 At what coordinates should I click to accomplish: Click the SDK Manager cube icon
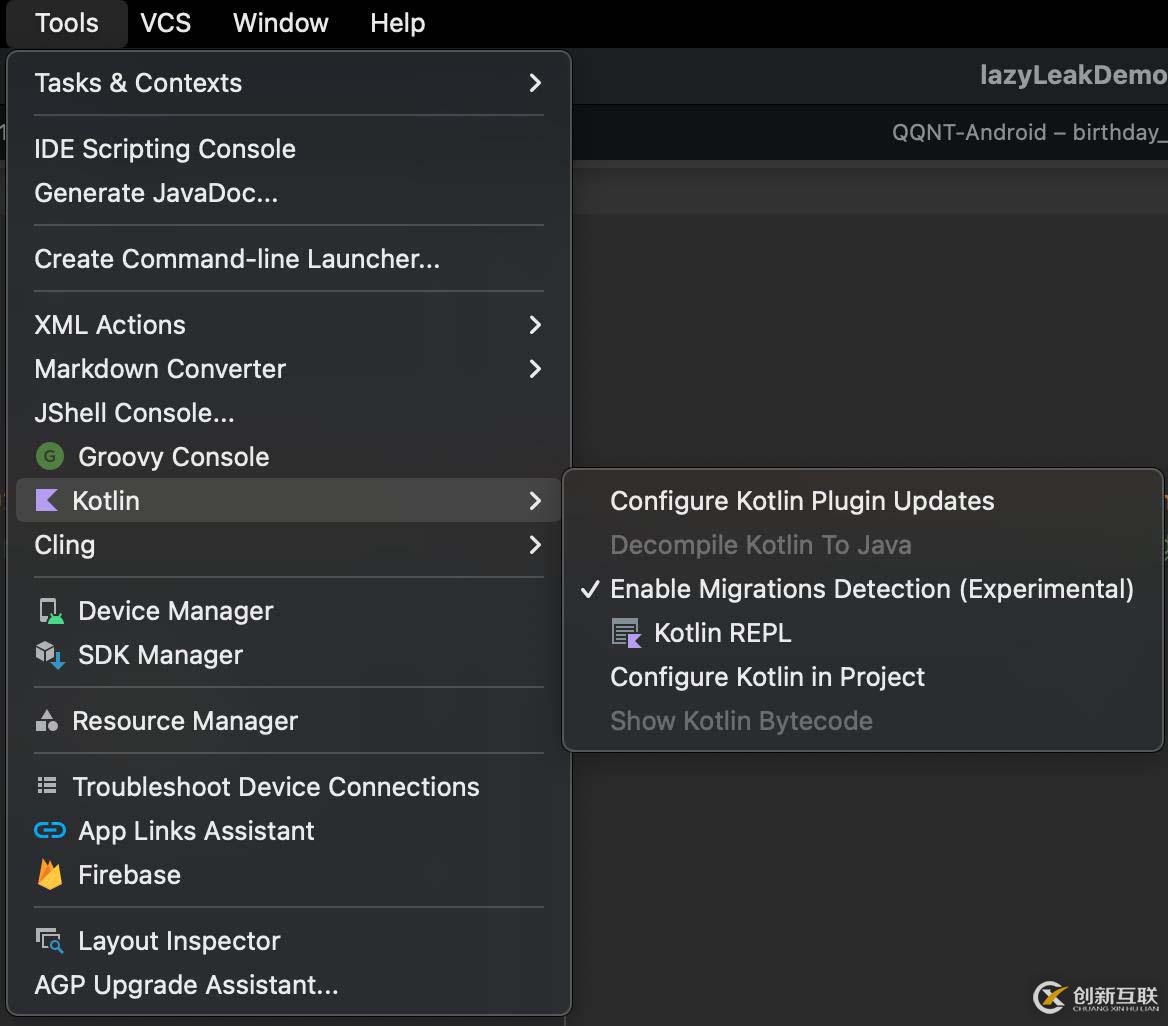49,655
